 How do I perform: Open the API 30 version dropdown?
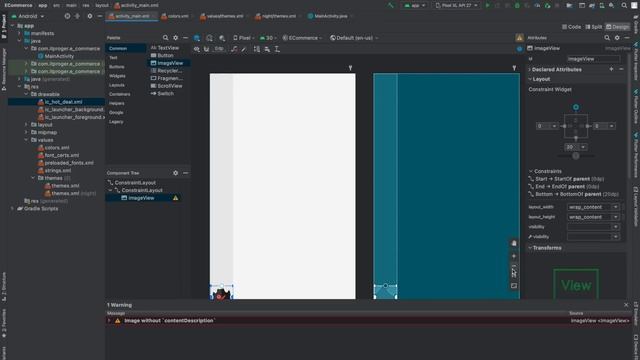click(268, 38)
